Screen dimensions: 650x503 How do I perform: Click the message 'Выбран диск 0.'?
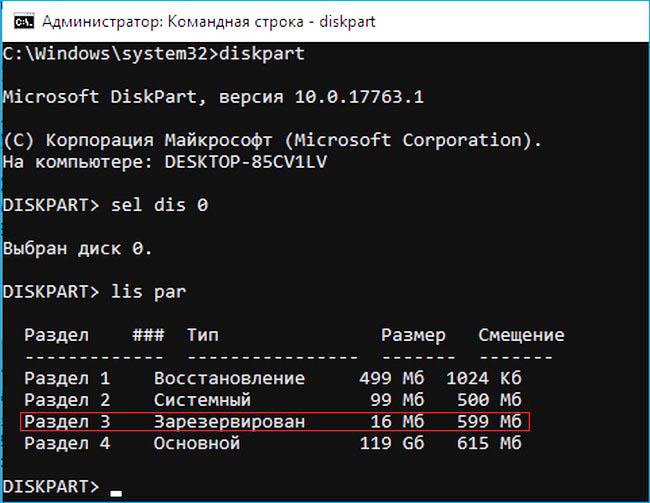click(78, 248)
